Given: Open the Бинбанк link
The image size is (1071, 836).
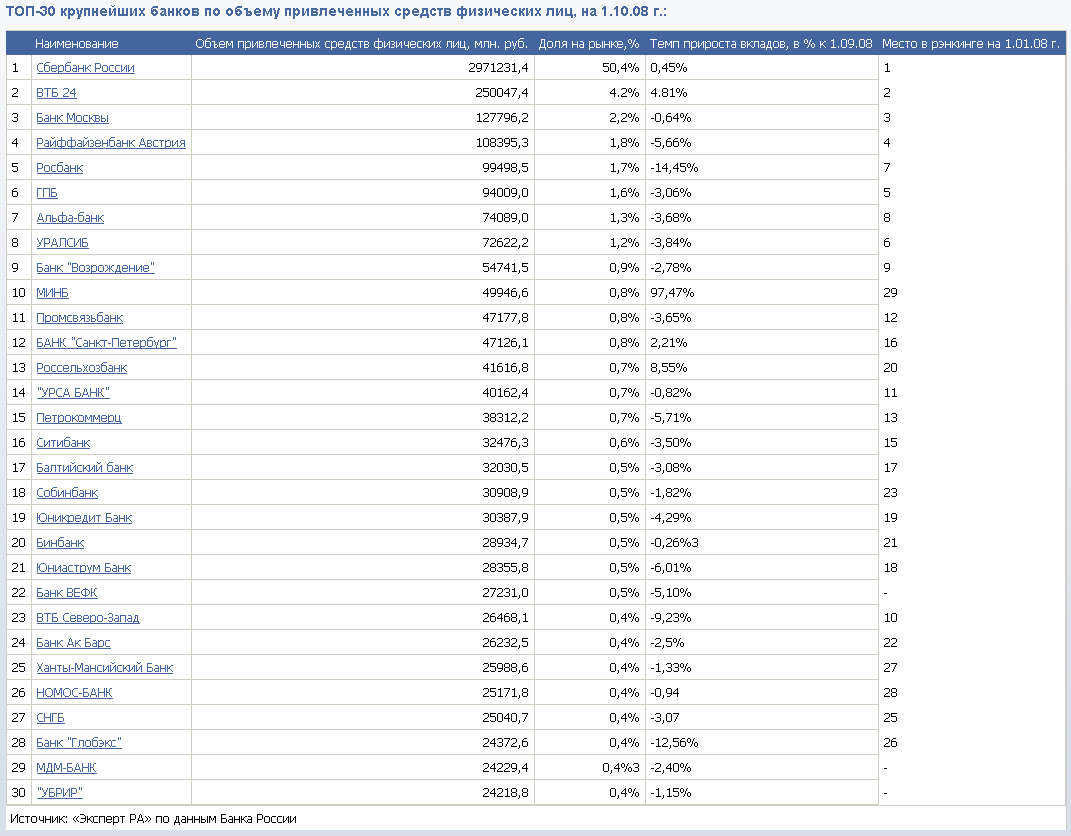Looking at the screenshot, I should click(60, 543).
